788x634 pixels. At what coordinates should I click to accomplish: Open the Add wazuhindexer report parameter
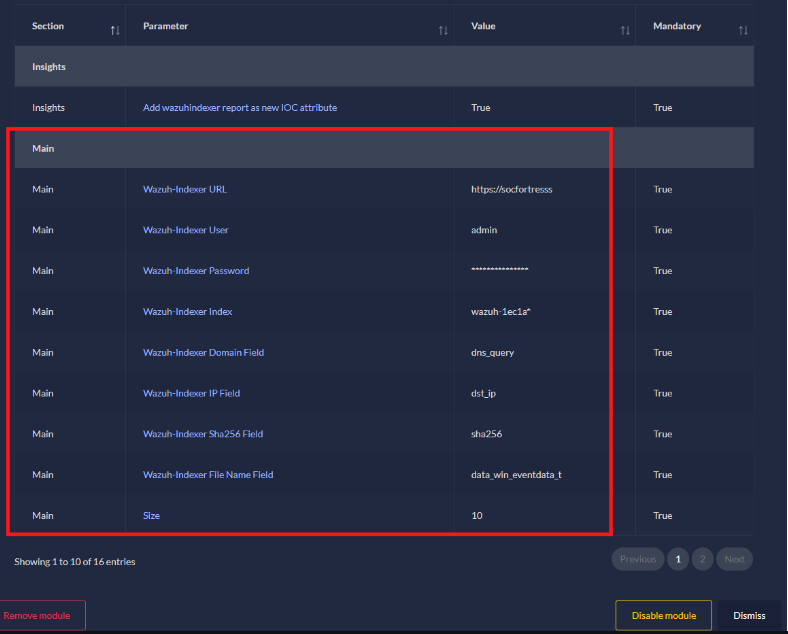click(x=240, y=108)
